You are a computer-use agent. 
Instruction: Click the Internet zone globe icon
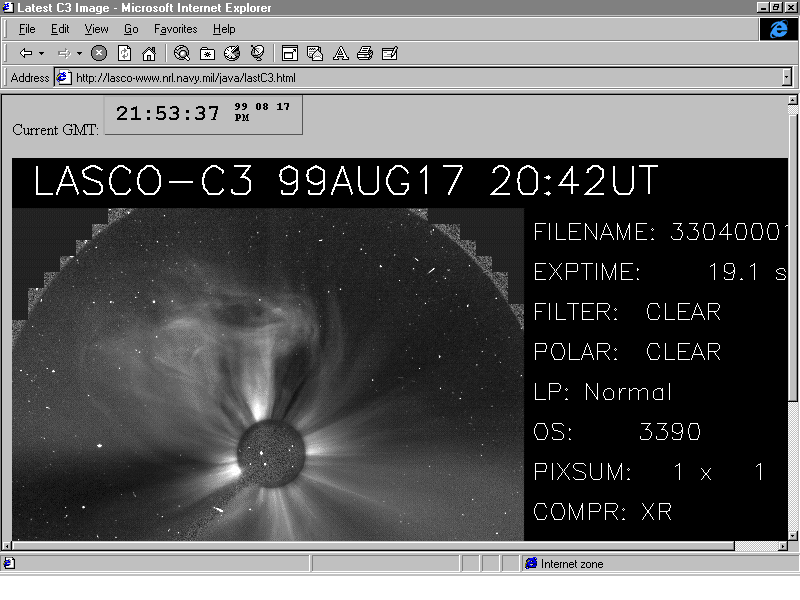click(x=531, y=563)
